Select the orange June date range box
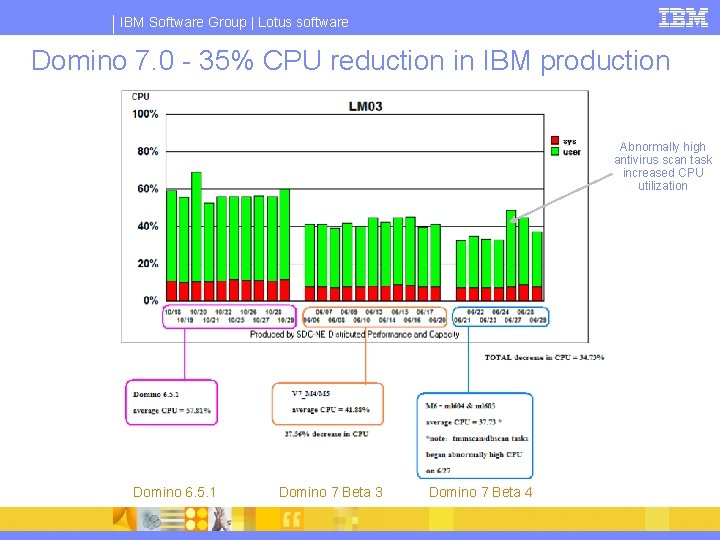The height and width of the screenshot is (540, 720). [x=375, y=316]
